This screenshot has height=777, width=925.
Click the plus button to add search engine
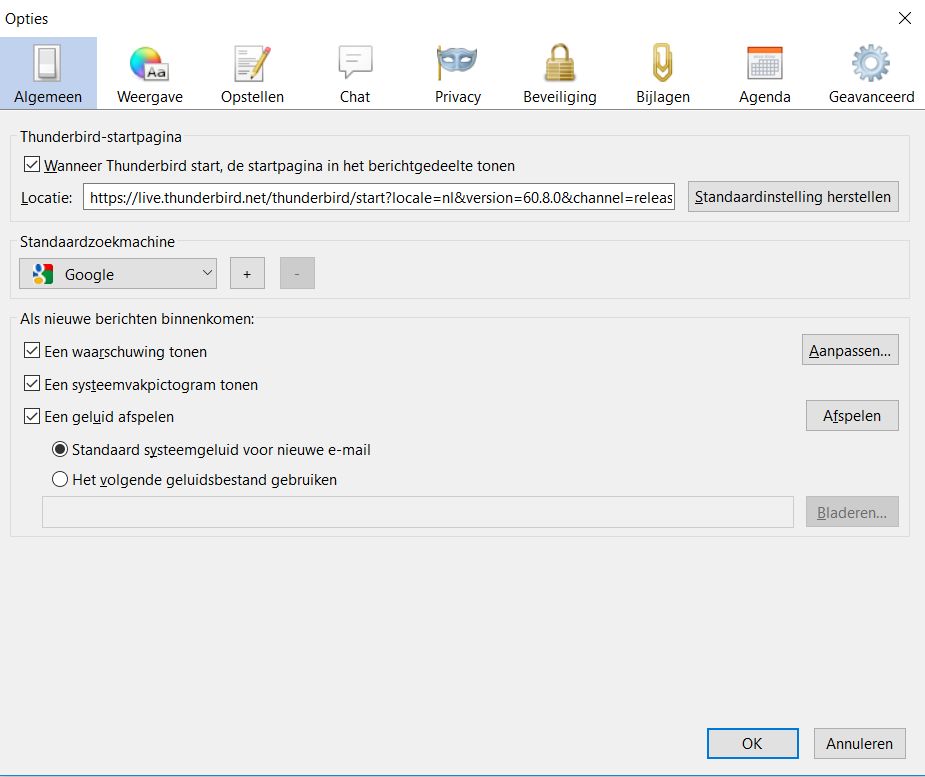coord(247,274)
